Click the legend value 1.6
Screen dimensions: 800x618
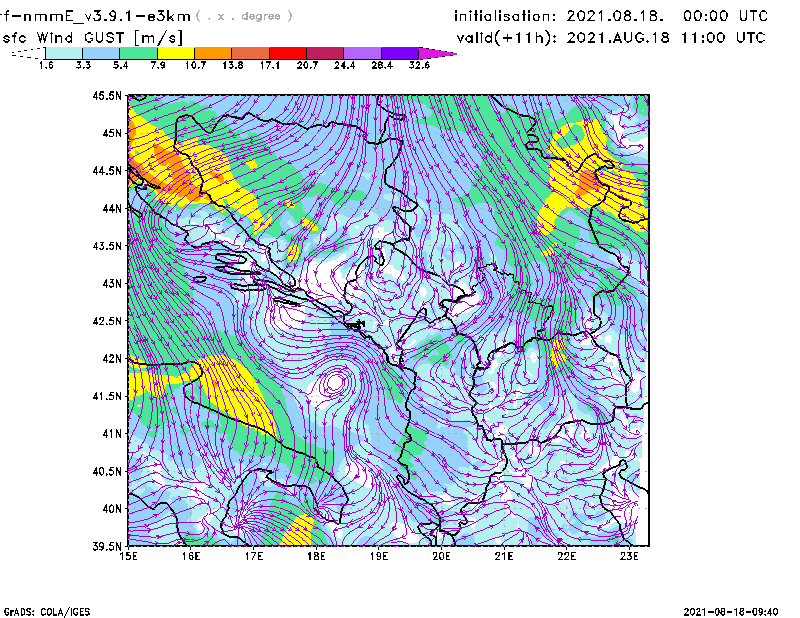coord(46,65)
